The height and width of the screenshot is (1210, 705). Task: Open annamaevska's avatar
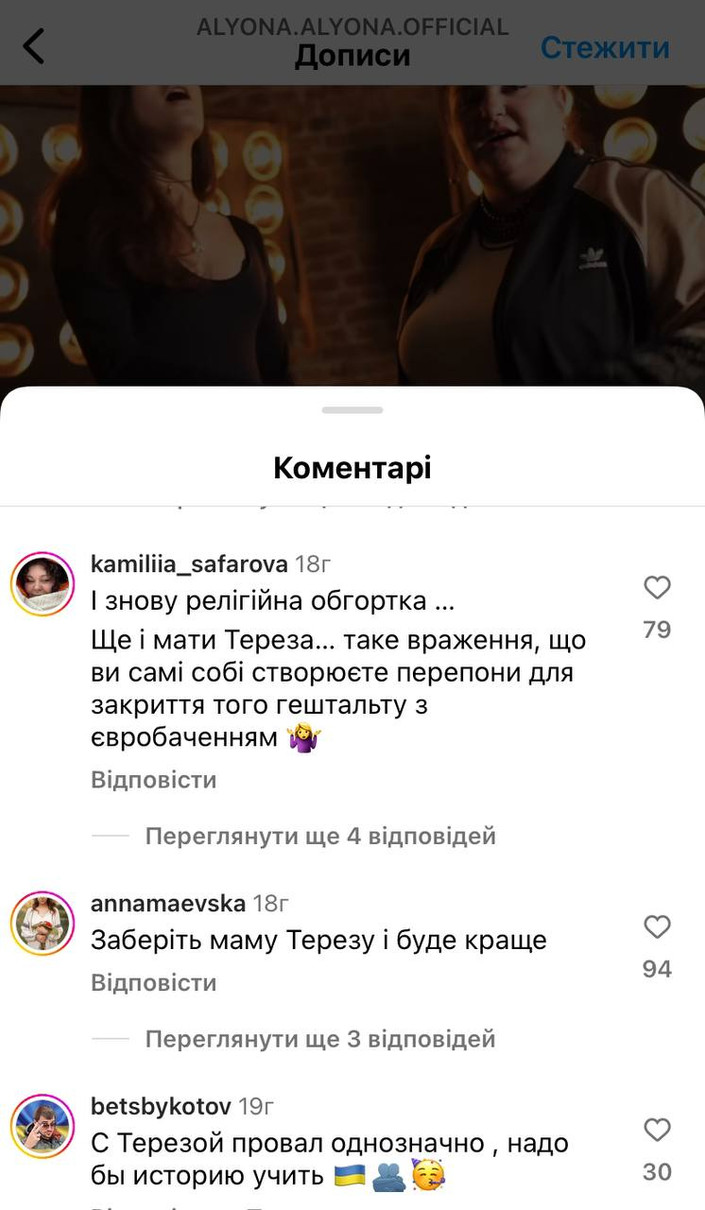pyautogui.click(x=43, y=923)
